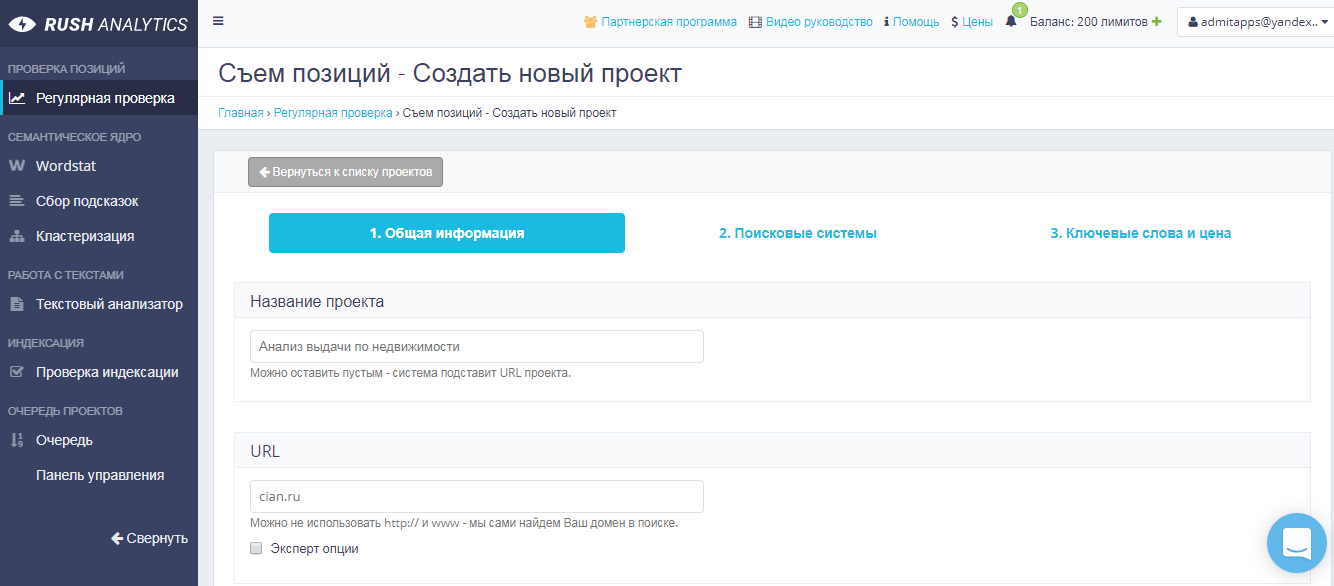The width and height of the screenshot is (1334, 586).
Task: Click Вернуться к списку проектов
Action: coord(345,171)
